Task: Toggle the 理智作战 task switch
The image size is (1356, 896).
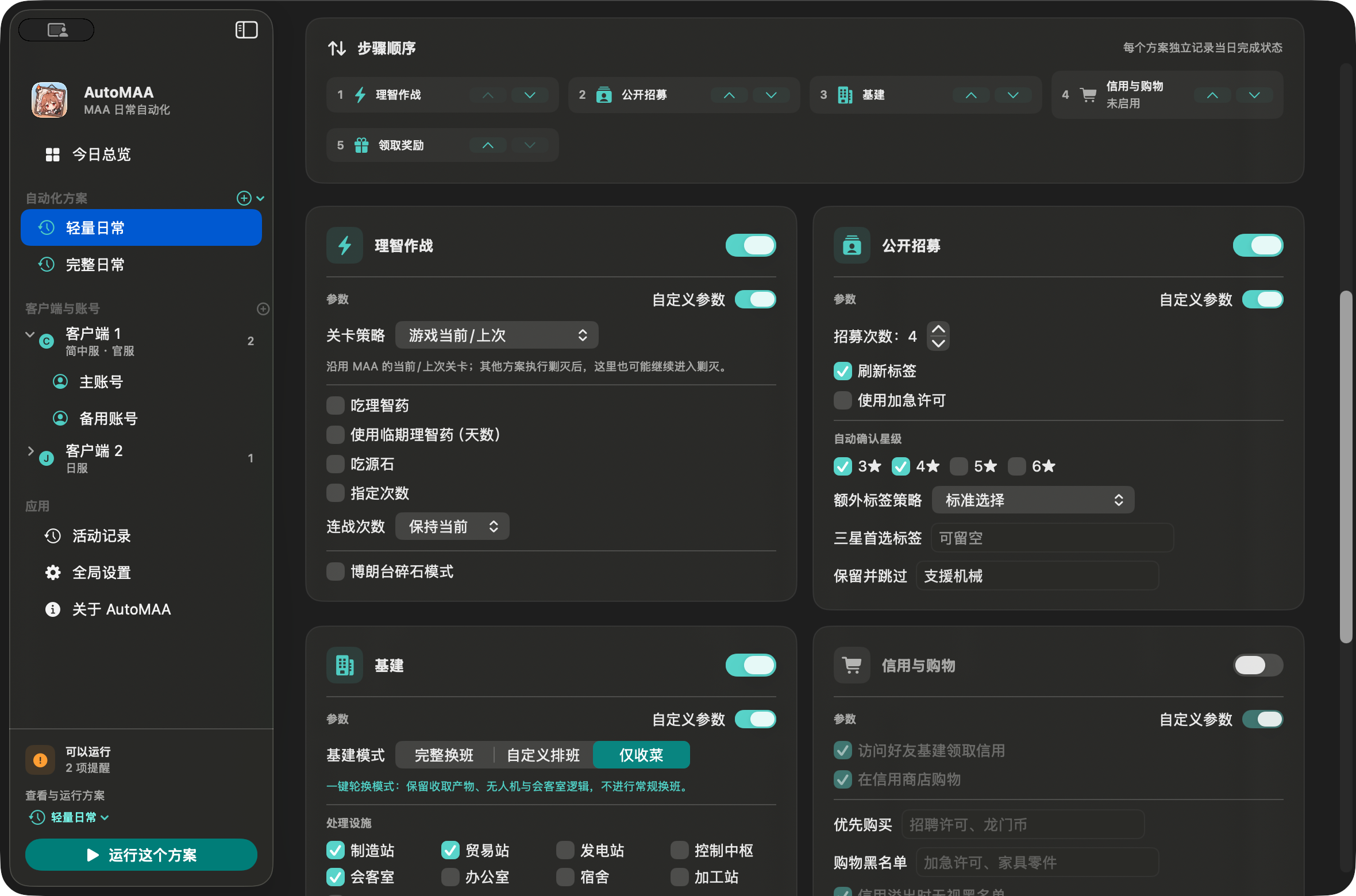Action: 751,246
